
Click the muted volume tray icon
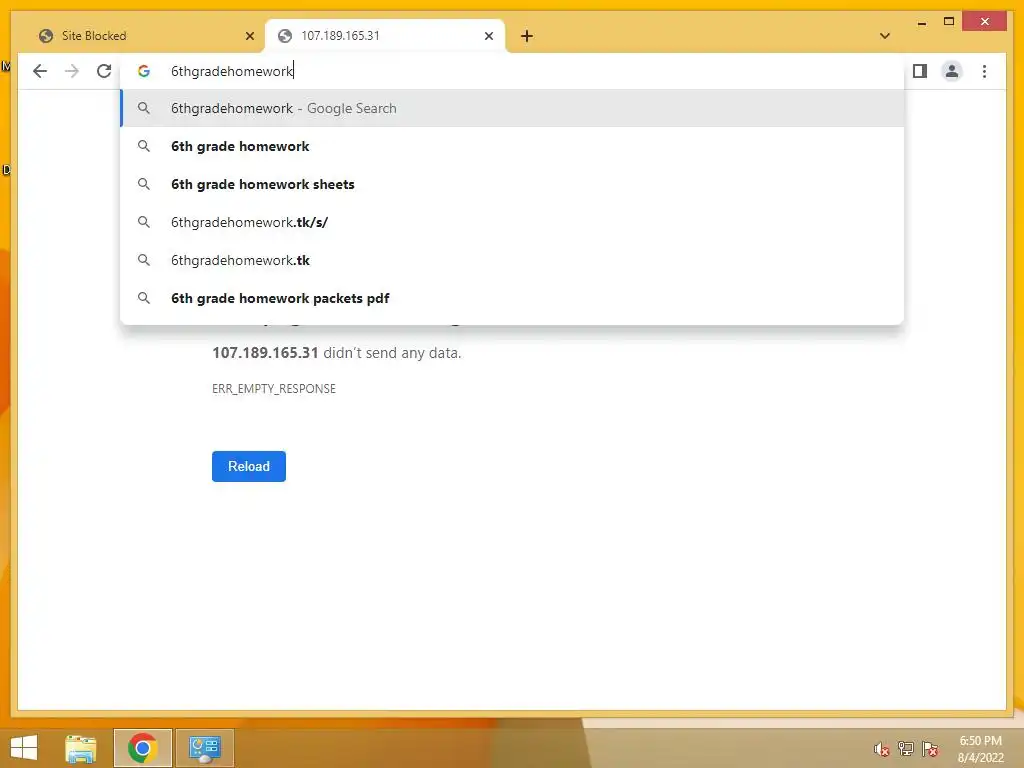tap(882, 748)
